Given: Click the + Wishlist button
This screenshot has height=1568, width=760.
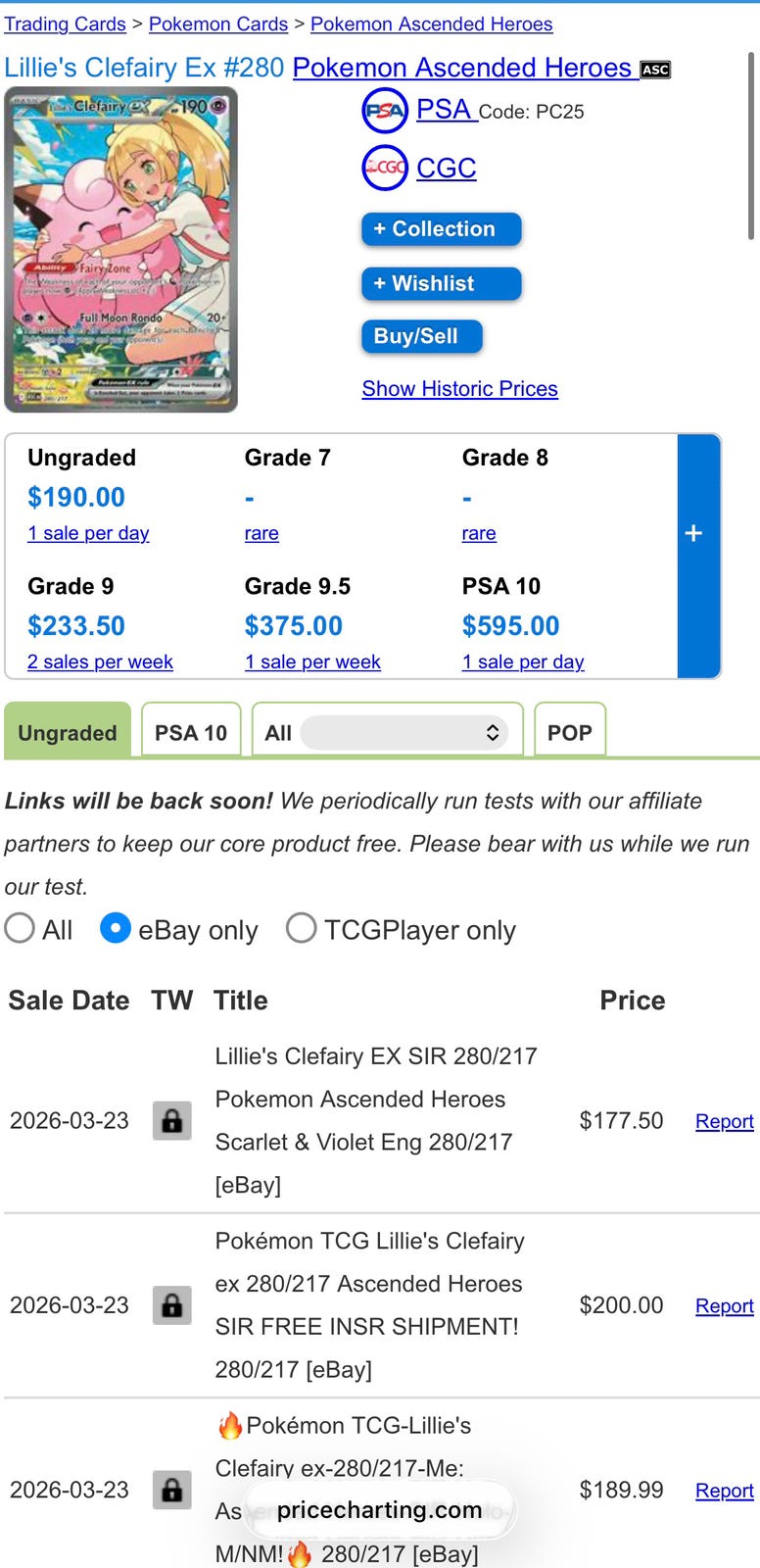Looking at the screenshot, I should [442, 283].
